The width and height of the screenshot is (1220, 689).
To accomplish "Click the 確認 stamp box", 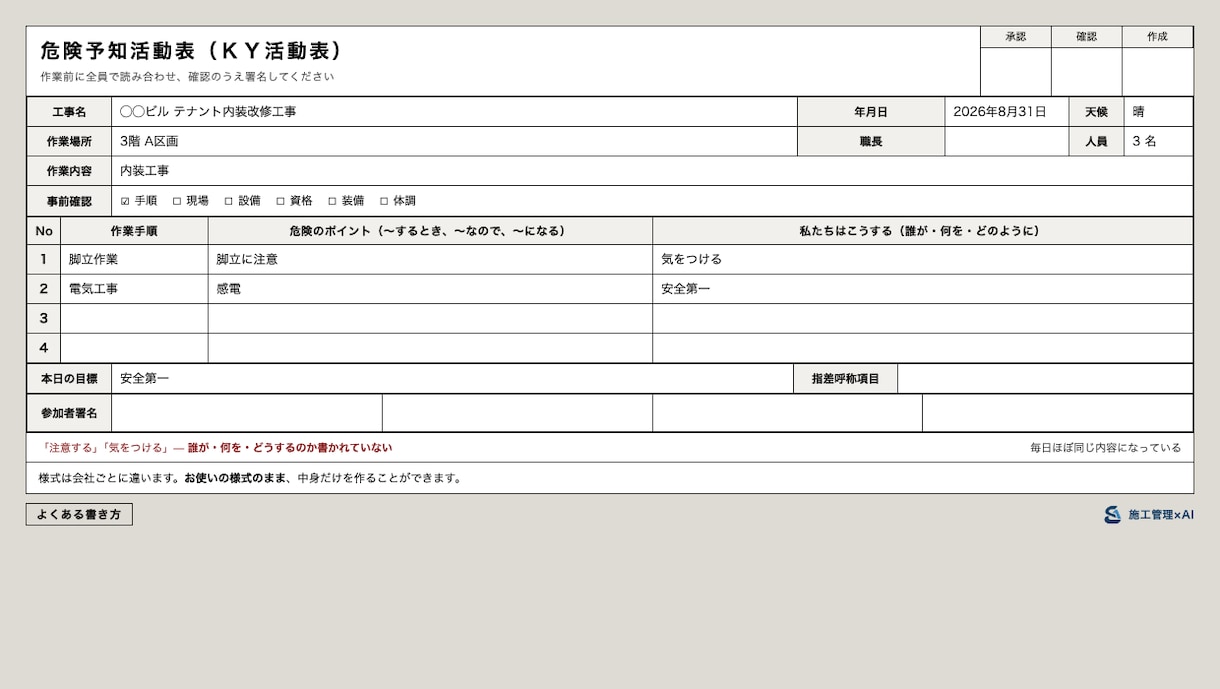I will click(x=1086, y=72).
